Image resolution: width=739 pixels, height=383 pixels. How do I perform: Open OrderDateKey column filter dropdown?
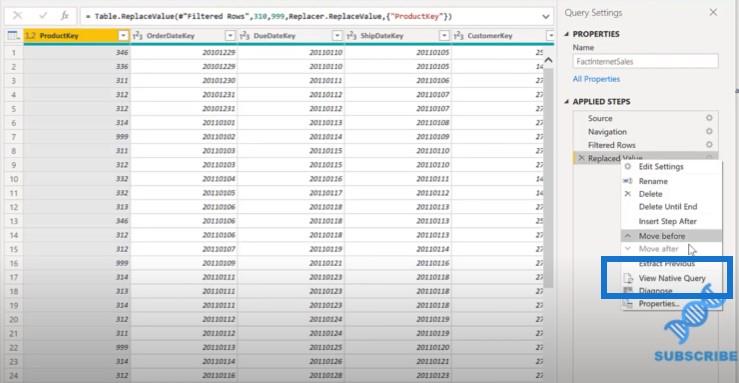(x=230, y=36)
